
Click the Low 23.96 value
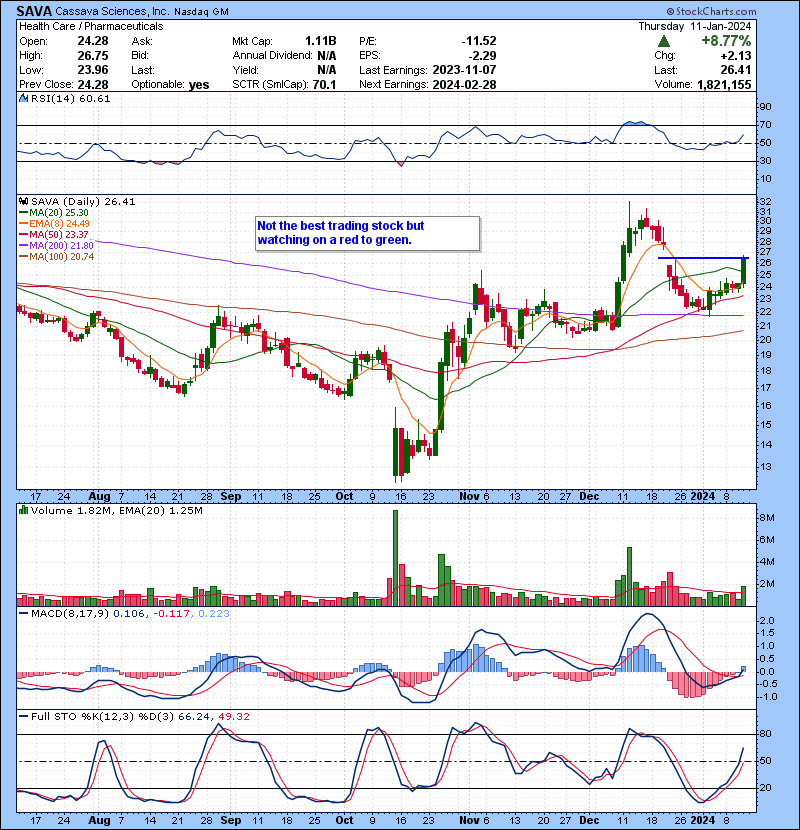click(x=93, y=70)
